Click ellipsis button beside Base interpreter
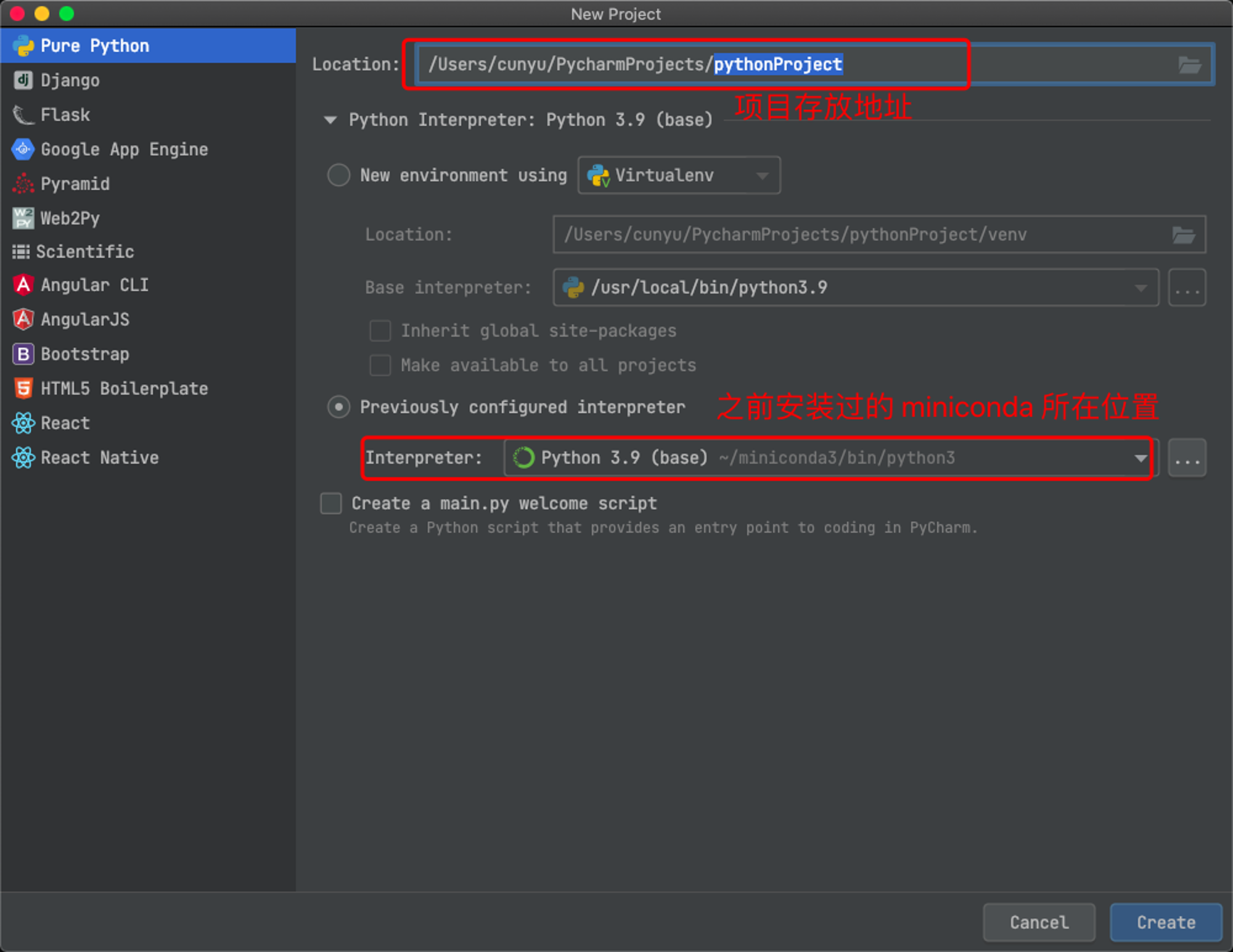The width and height of the screenshot is (1233, 952). coord(1187,288)
